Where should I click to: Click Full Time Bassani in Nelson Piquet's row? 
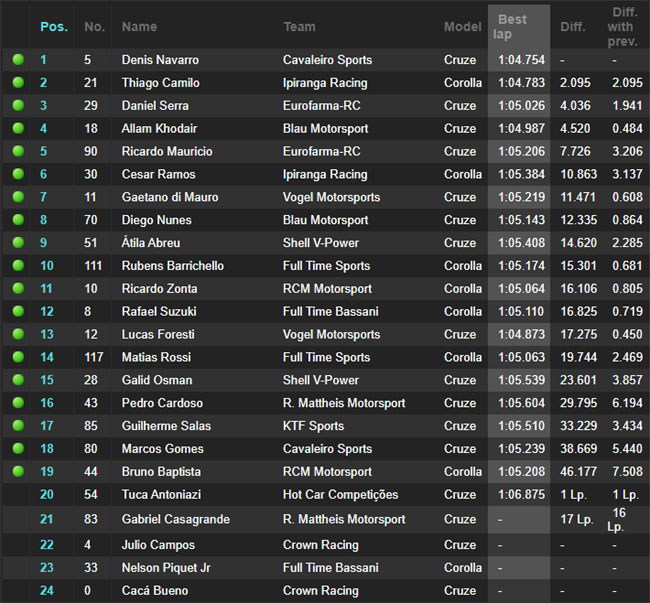point(331,567)
